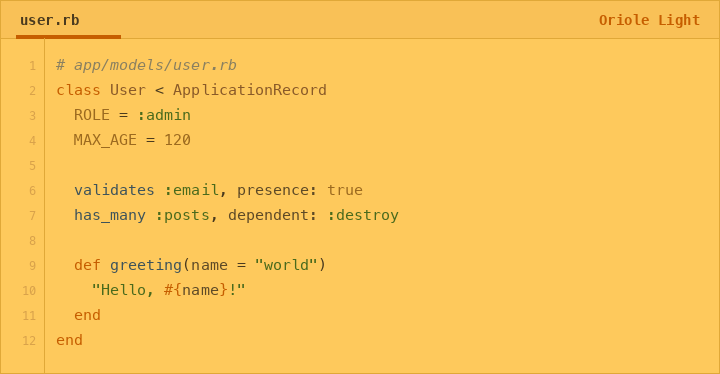The image size is (720, 374).
Task: Click the :admin symbol
Action: coord(164,115)
